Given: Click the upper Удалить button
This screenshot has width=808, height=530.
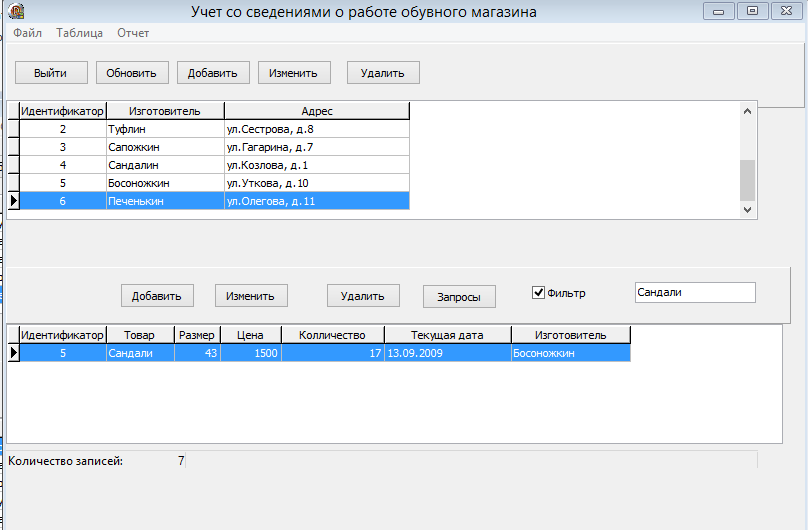Looking at the screenshot, I should pos(383,73).
